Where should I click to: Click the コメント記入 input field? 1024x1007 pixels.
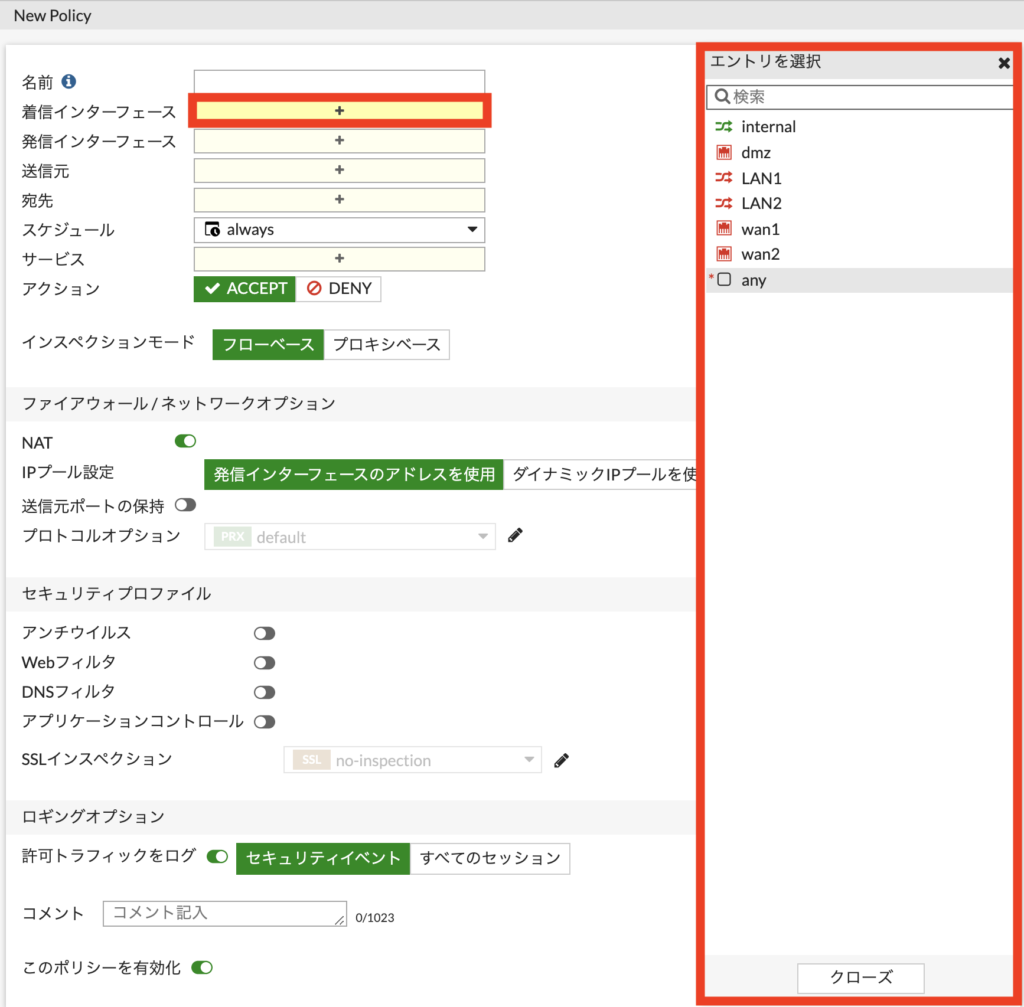[x=224, y=913]
